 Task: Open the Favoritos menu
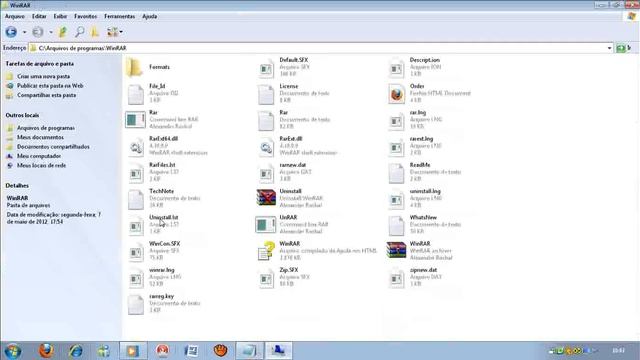tap(86, 16)
